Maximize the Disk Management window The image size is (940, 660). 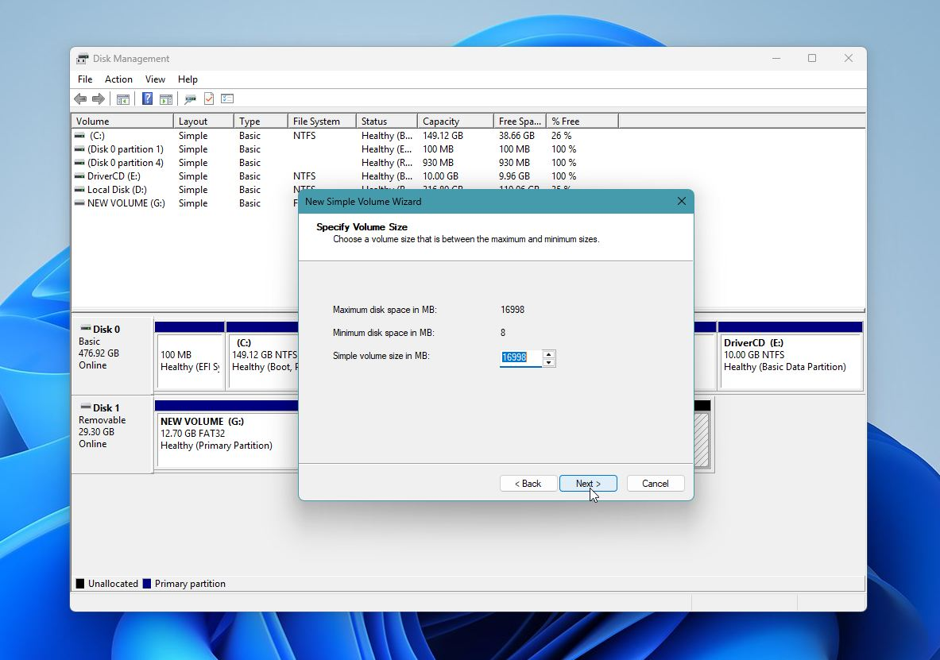(812, 58)
